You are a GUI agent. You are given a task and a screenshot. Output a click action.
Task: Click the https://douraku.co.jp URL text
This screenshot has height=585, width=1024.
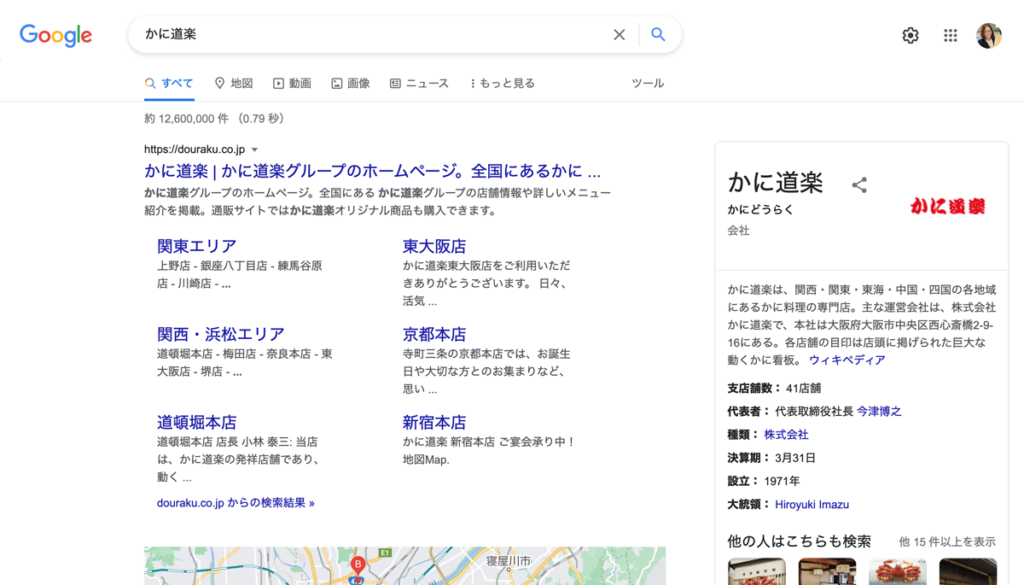tap(195, 150)
